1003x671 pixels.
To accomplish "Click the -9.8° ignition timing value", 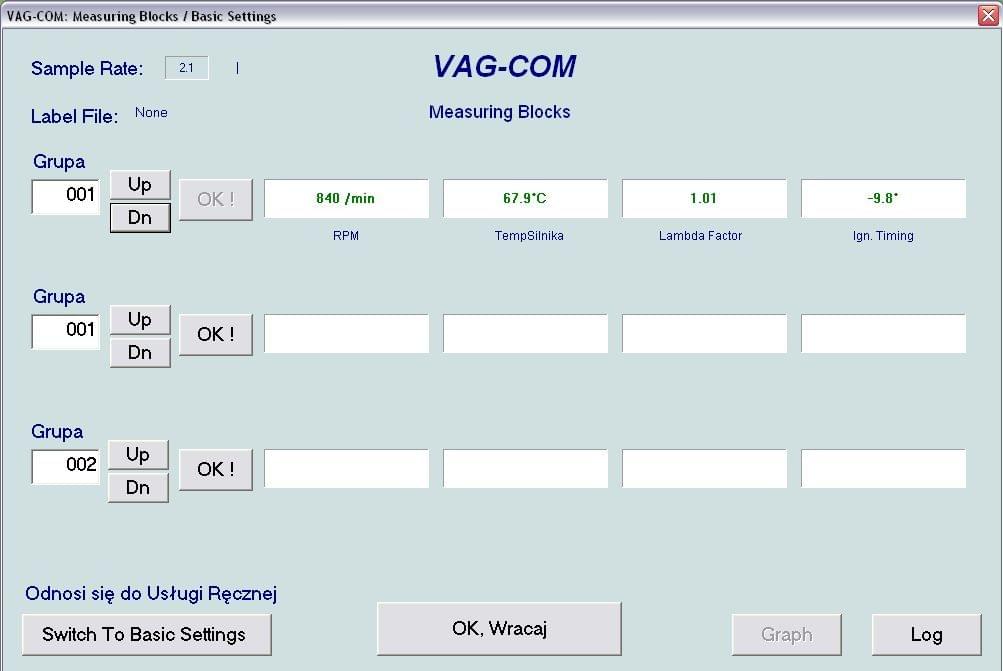I will (883, 198).
